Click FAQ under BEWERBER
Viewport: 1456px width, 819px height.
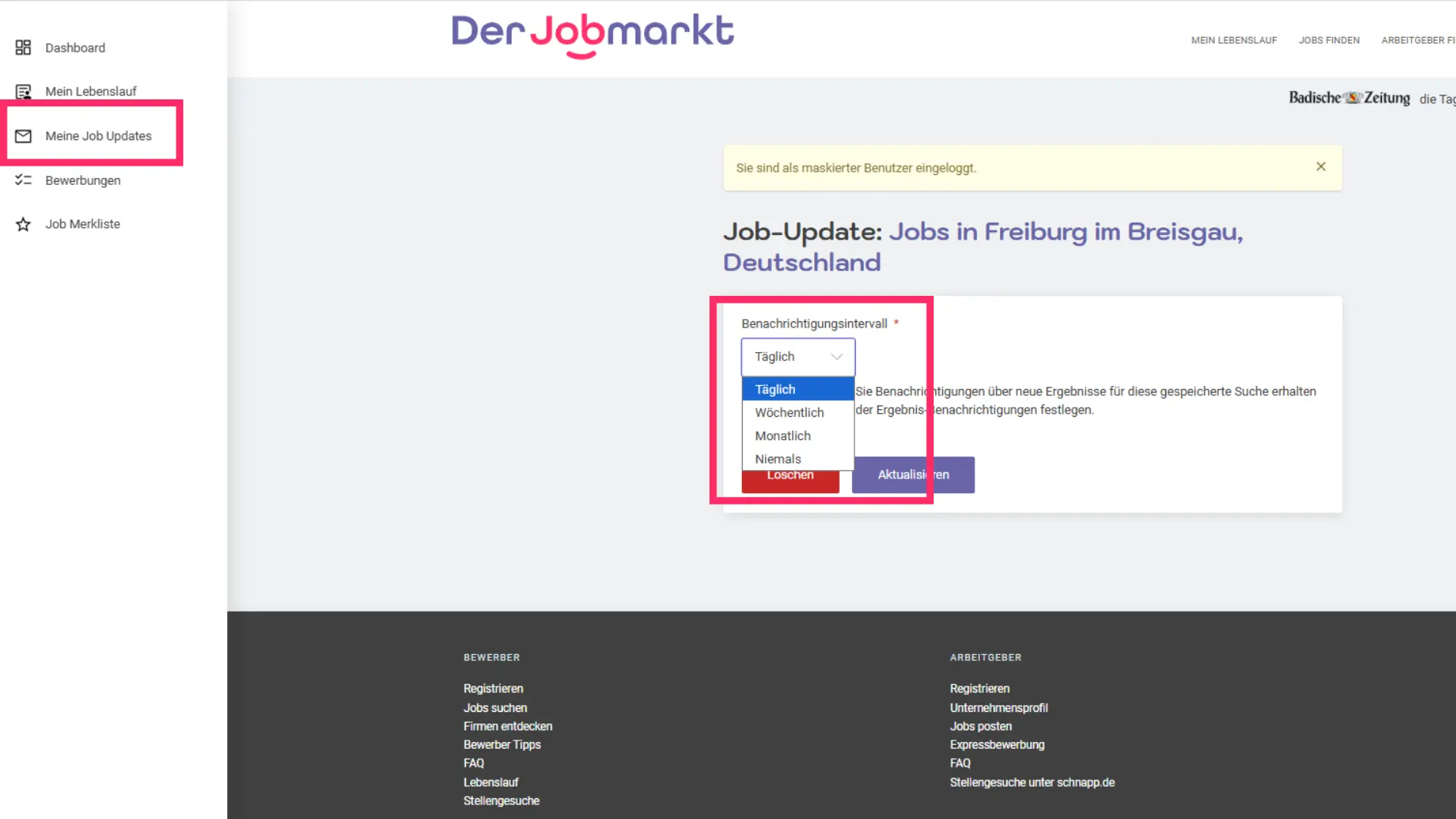[474, 763]
